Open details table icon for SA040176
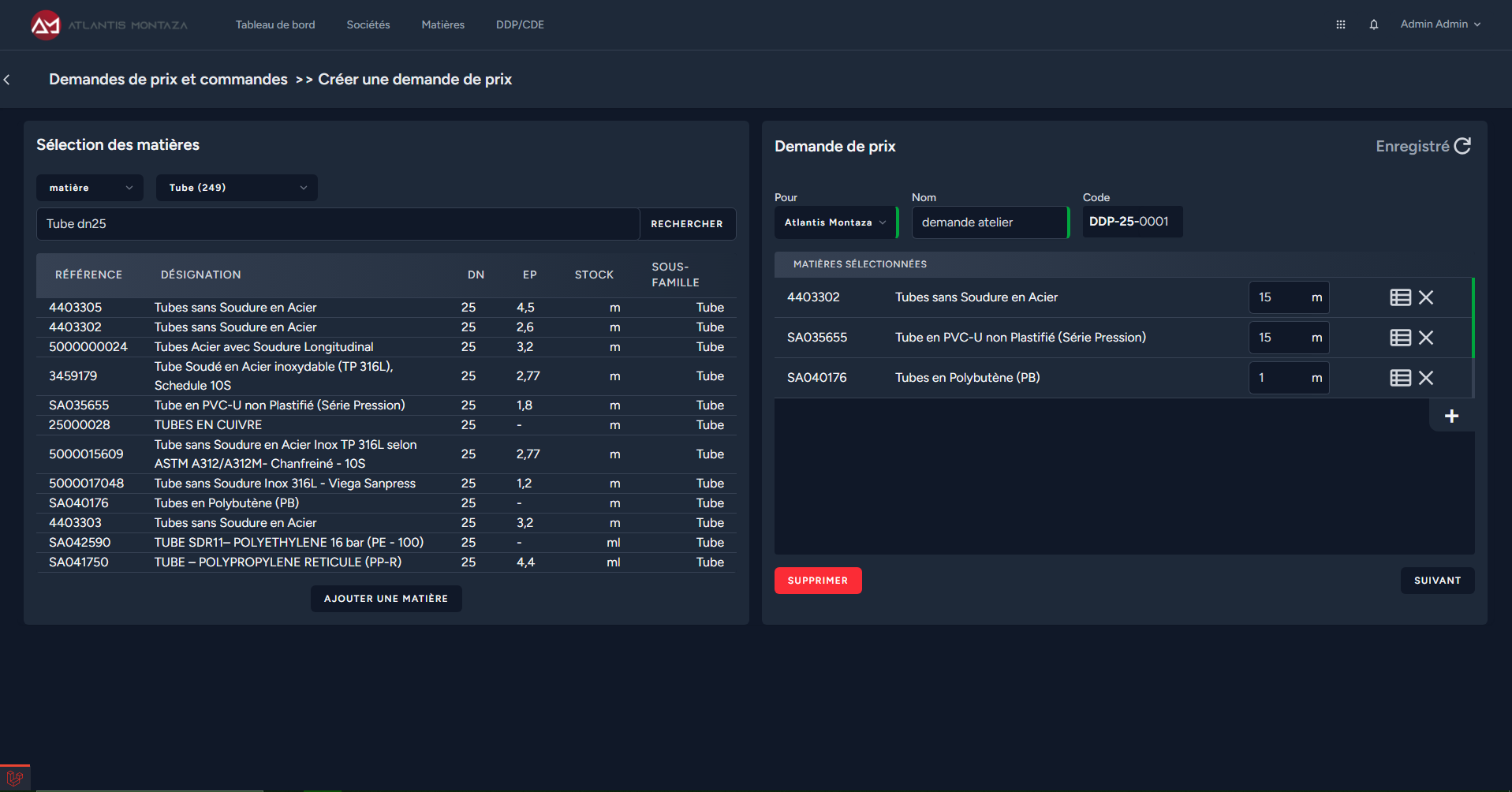This screenshot has width=1512, height=792. 1400,378
